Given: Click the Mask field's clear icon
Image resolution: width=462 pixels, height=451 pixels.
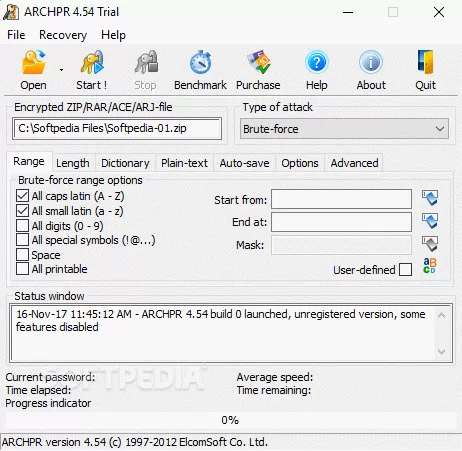Looking at the screenshot, I should pyautogui.click(x=430, y=244).
